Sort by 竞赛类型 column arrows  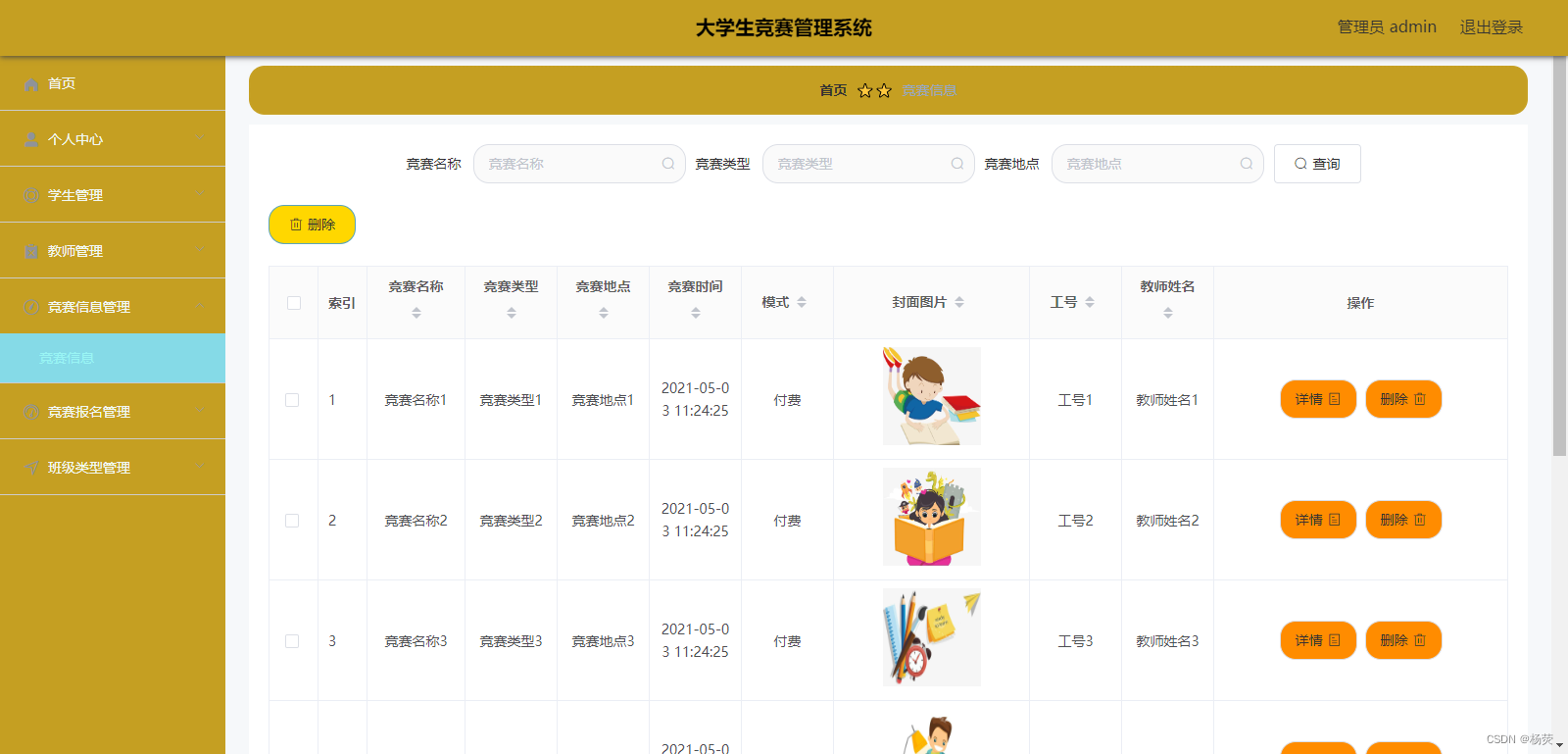coord(512,313)
